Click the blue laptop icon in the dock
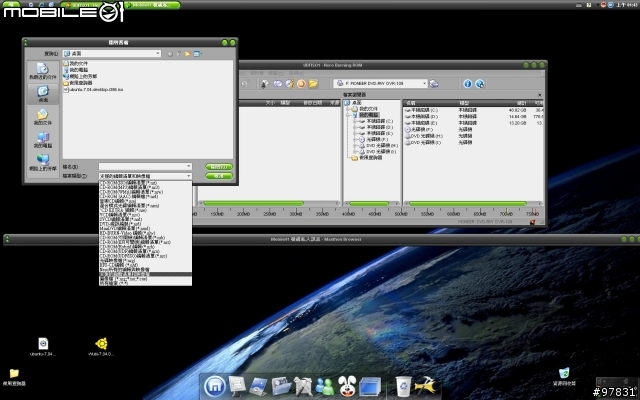The height and width of the screenshot is (400, 640). [x=258, y=386]
